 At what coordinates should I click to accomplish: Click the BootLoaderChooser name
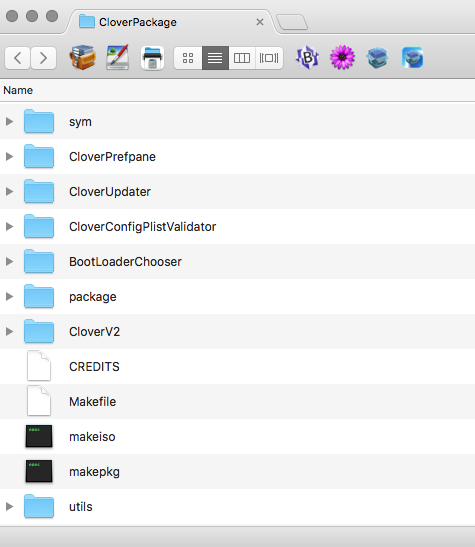pos(125,262)
